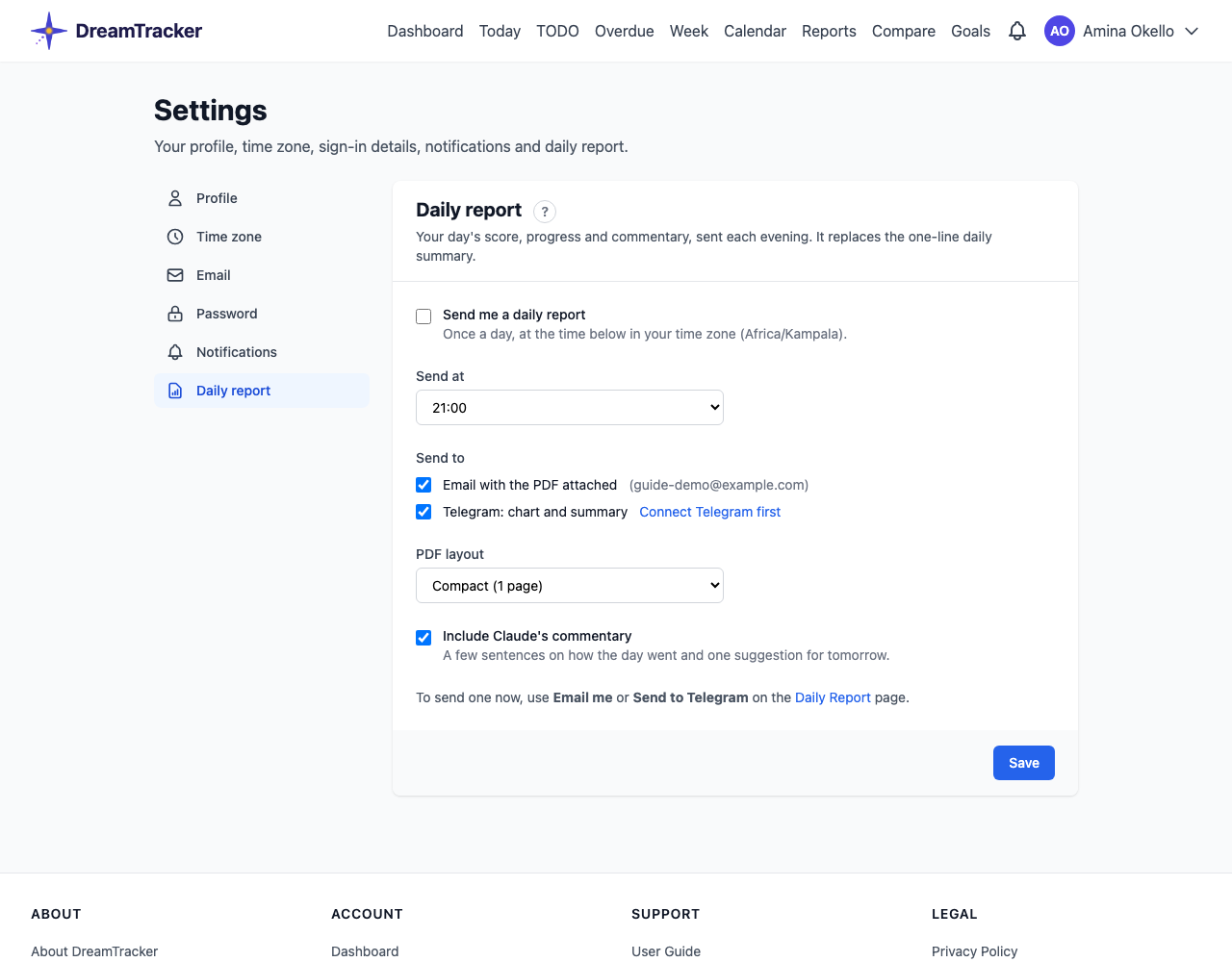Open the Daily Report page link
The width and height of the screenshot is (1232, 962).
(833, 697)
